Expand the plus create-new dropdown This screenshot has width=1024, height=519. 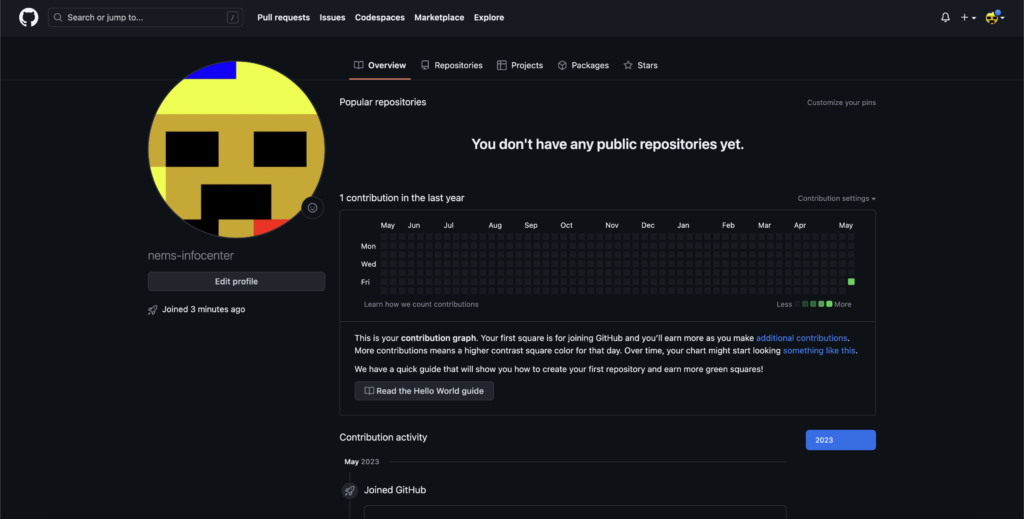click(968, 18)
